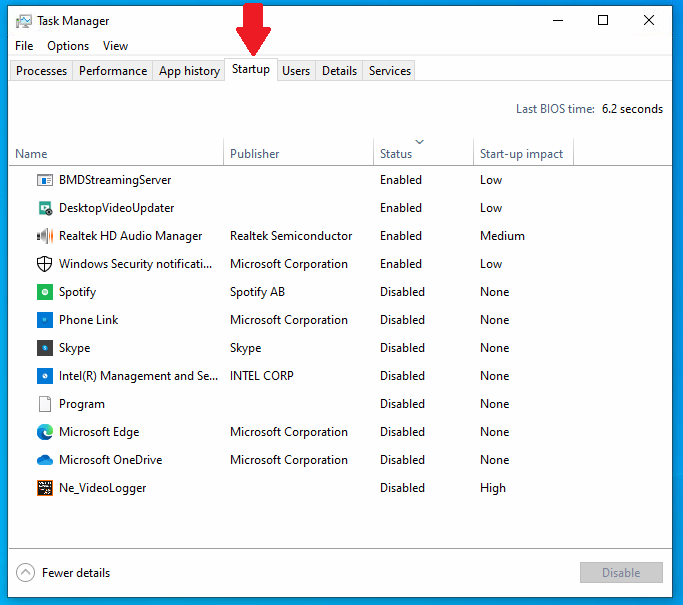This screenshot has width=683, height=605.
Task: Click the Microsoft OneDrive cloud icon
Action: click(x=44, y=460)
